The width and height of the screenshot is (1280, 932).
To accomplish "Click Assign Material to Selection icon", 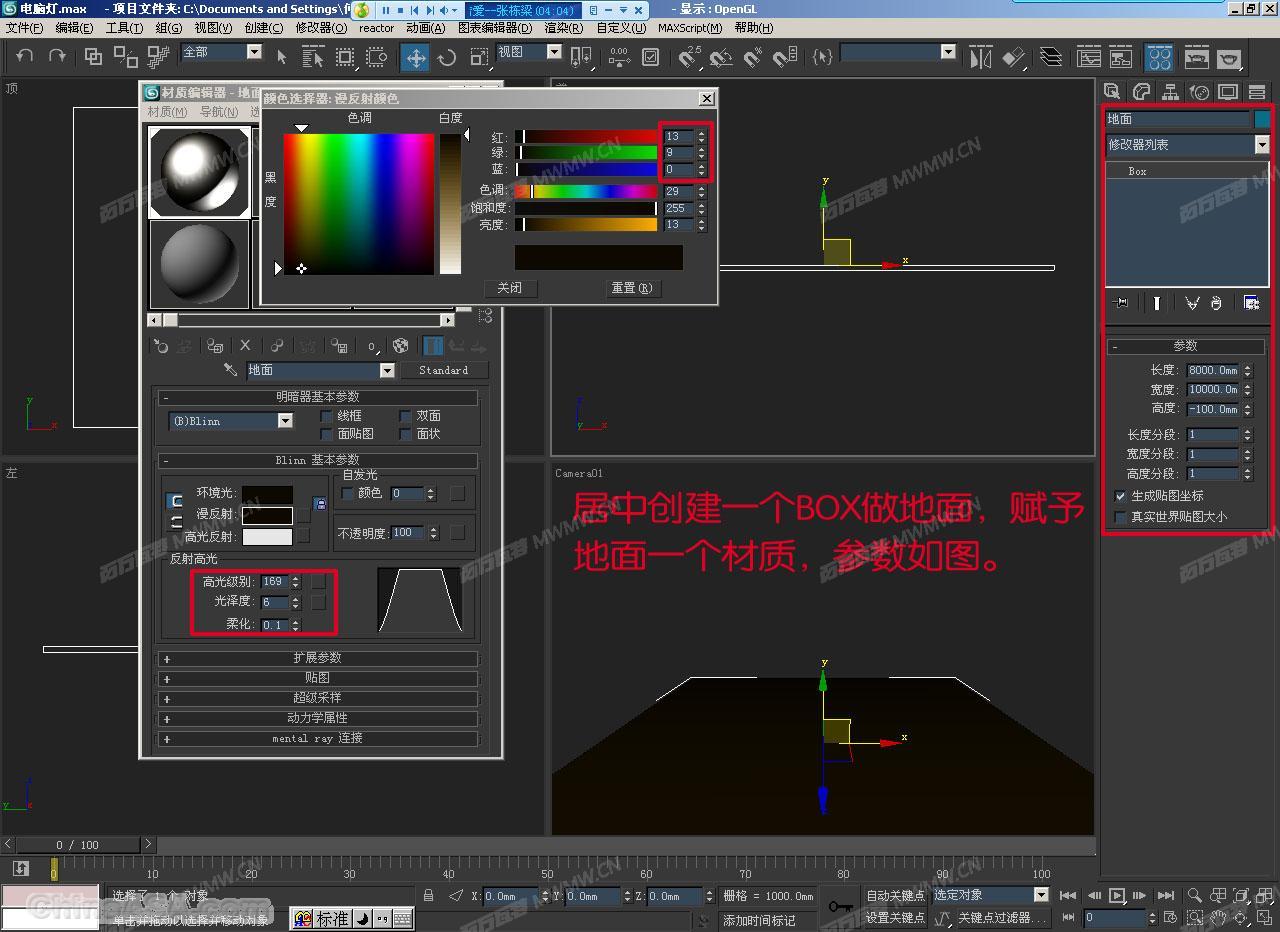I will click(x=215, y=346).
